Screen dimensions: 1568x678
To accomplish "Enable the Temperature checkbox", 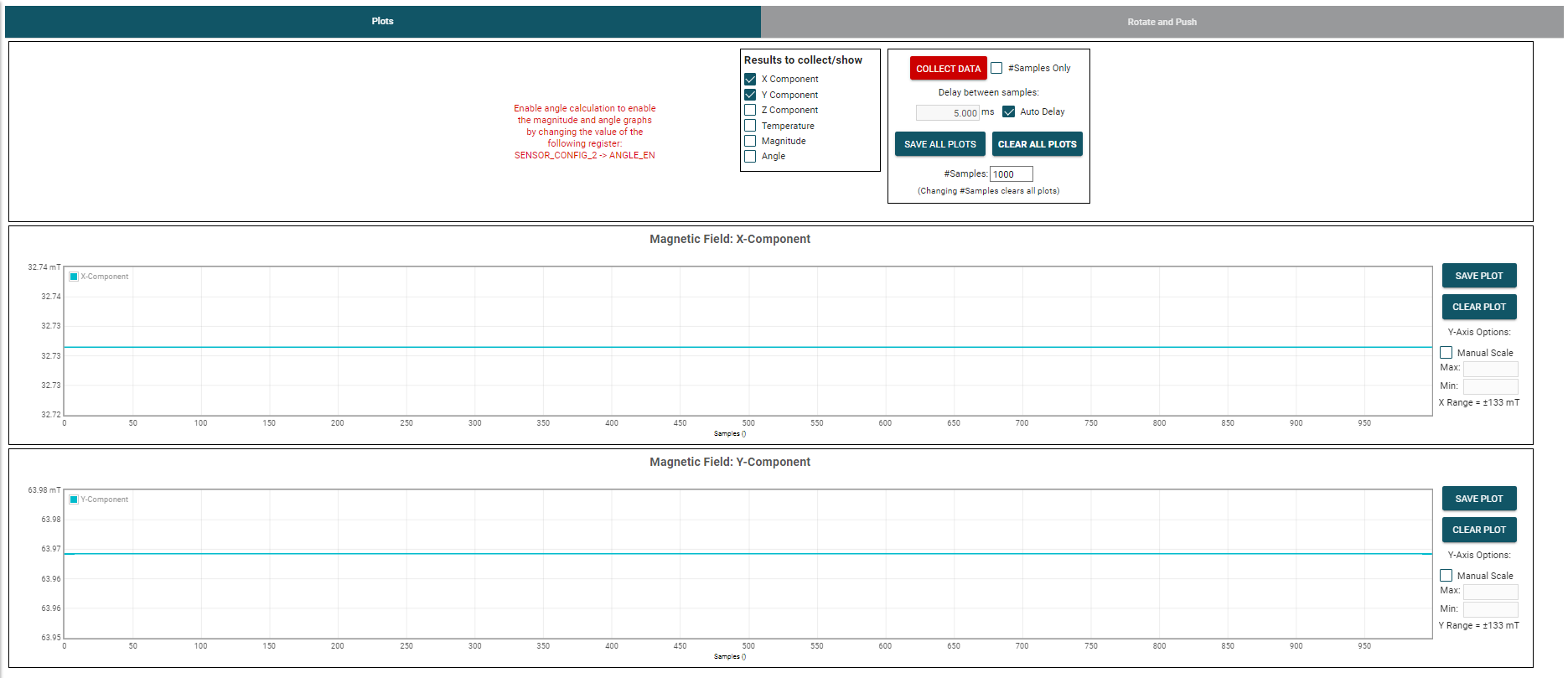I will pyautogui.click(x=750, y=126).
